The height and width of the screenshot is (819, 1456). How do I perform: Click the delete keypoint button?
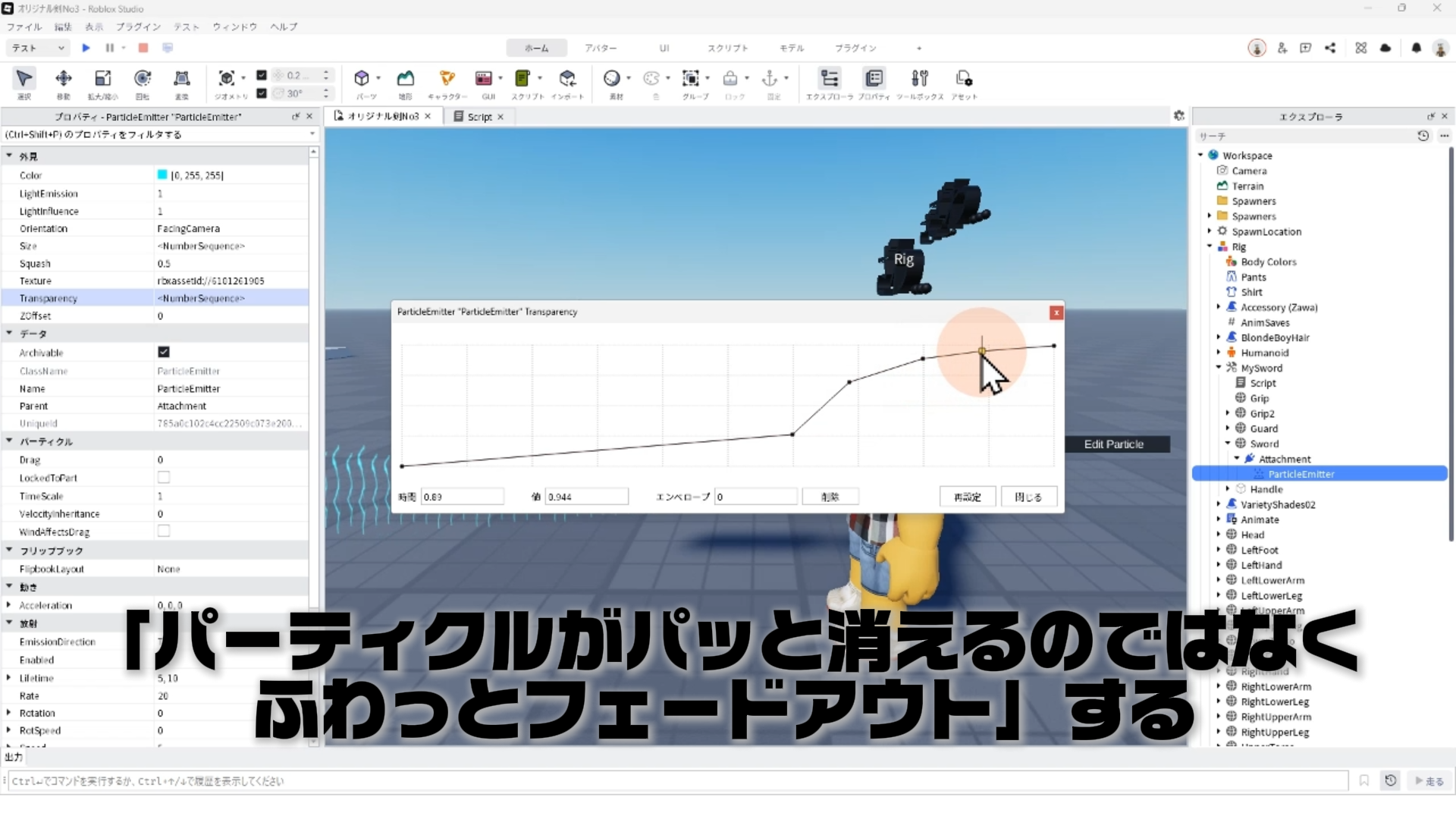[830, 497]
